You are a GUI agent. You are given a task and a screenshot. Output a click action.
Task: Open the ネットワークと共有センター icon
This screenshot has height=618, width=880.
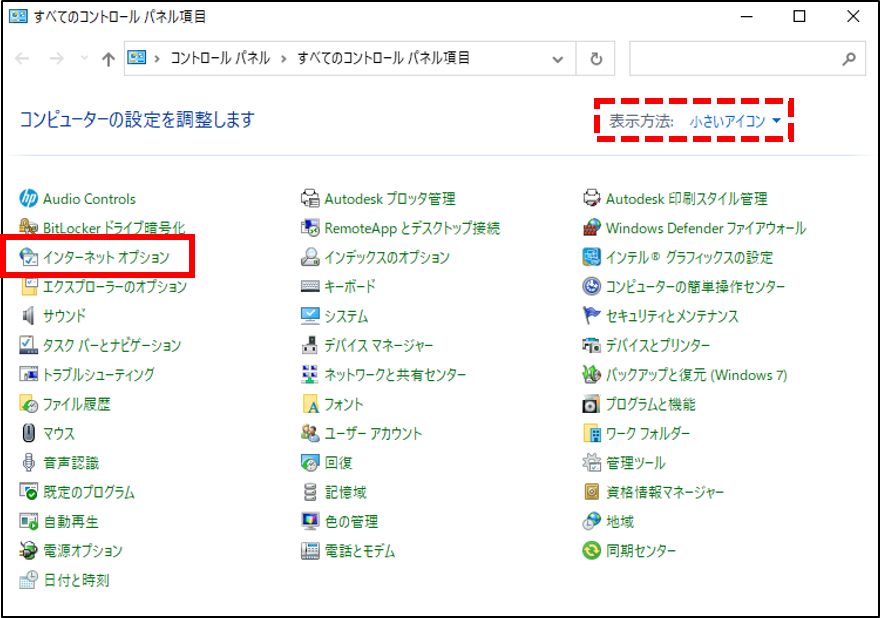pos(310,374)
